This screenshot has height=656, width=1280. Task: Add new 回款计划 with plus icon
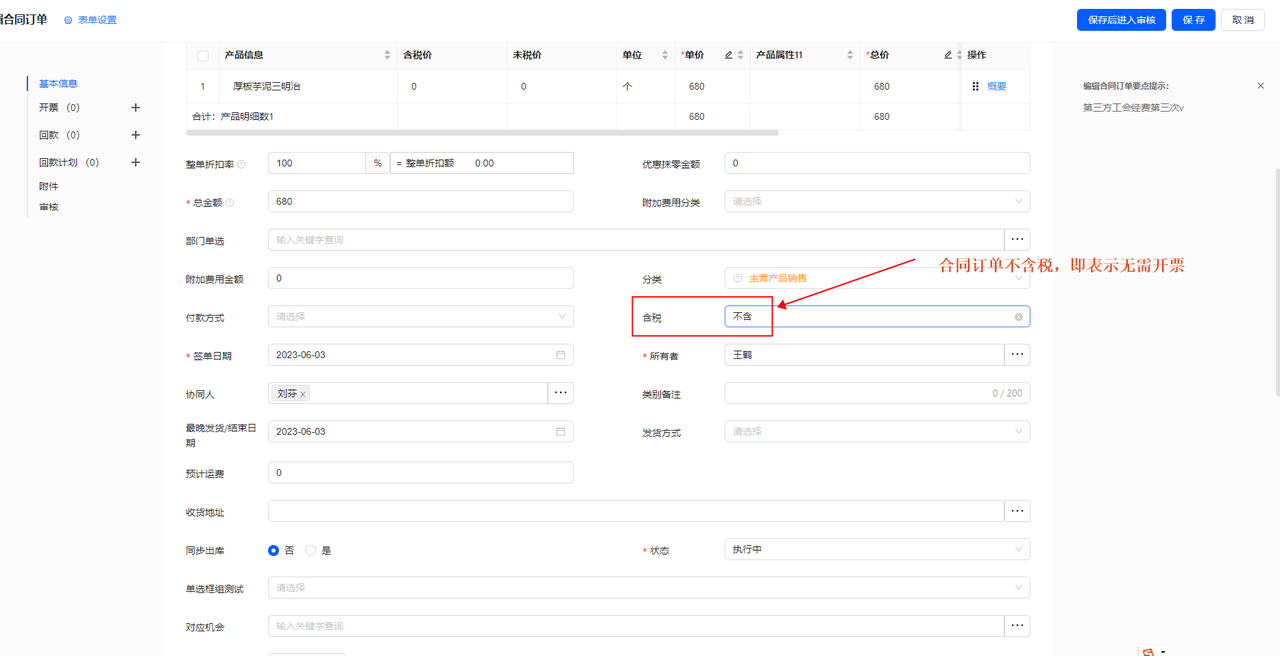point(136,162)
